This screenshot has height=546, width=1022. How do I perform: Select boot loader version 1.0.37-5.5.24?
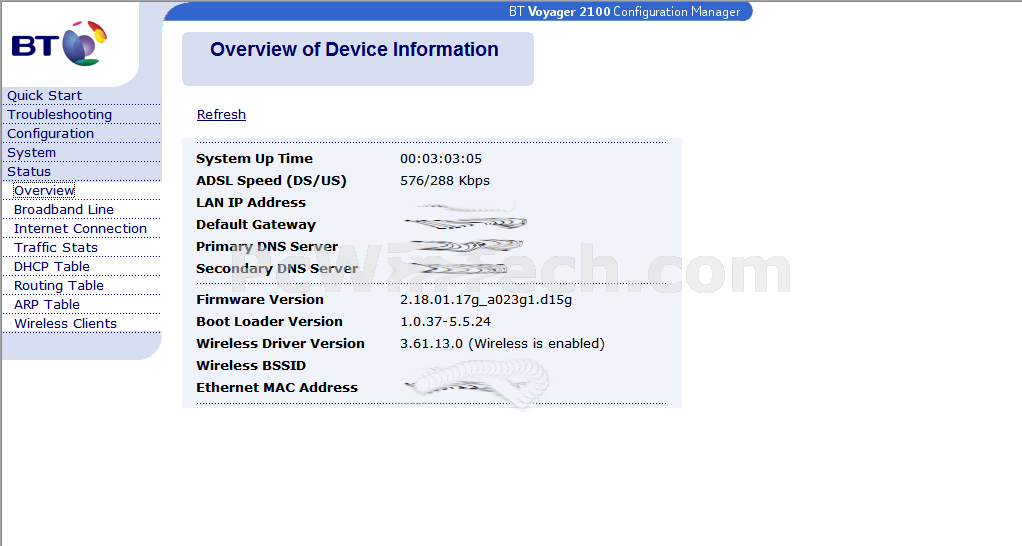pos(446,322)
